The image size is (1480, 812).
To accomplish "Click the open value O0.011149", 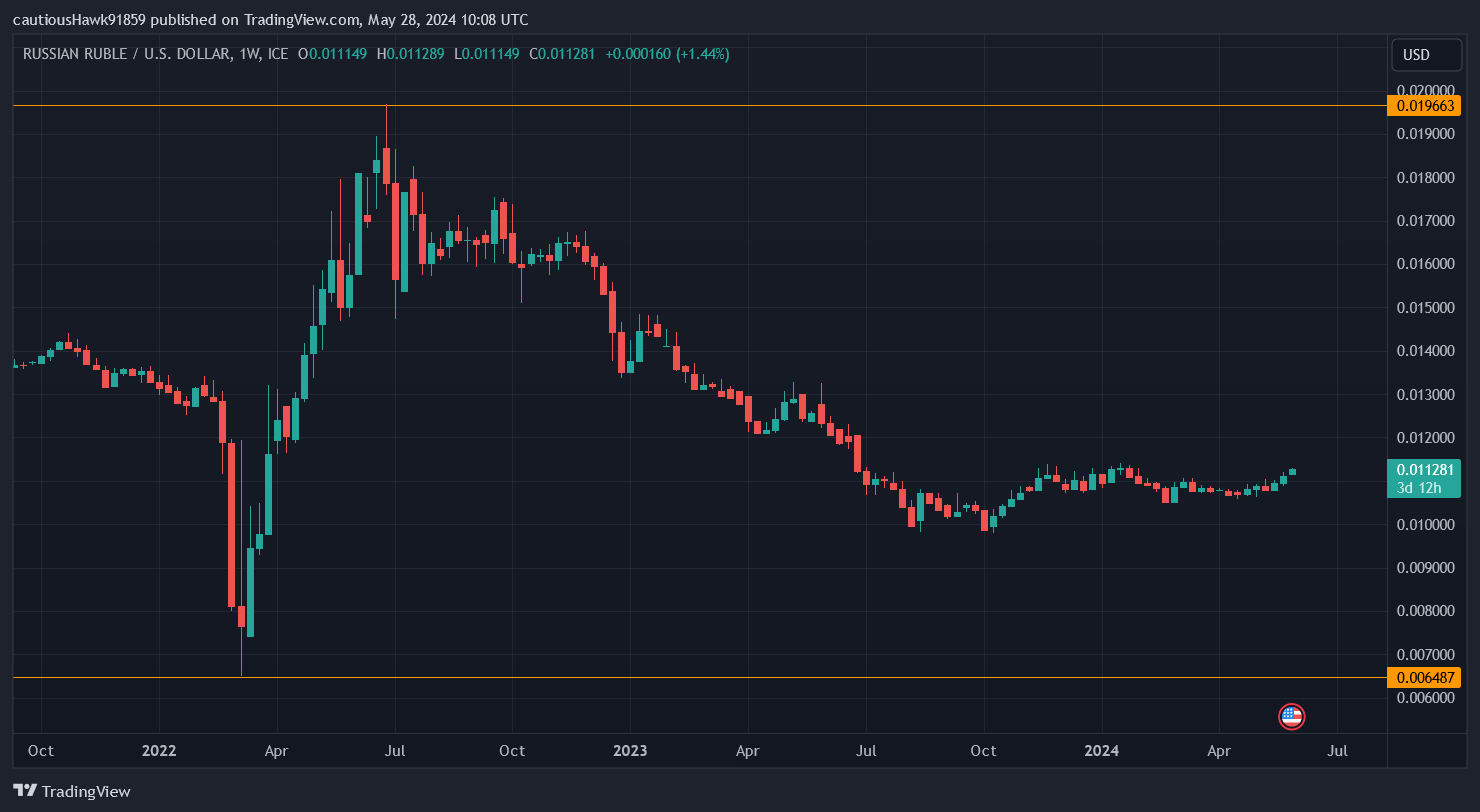I will 334,54.
